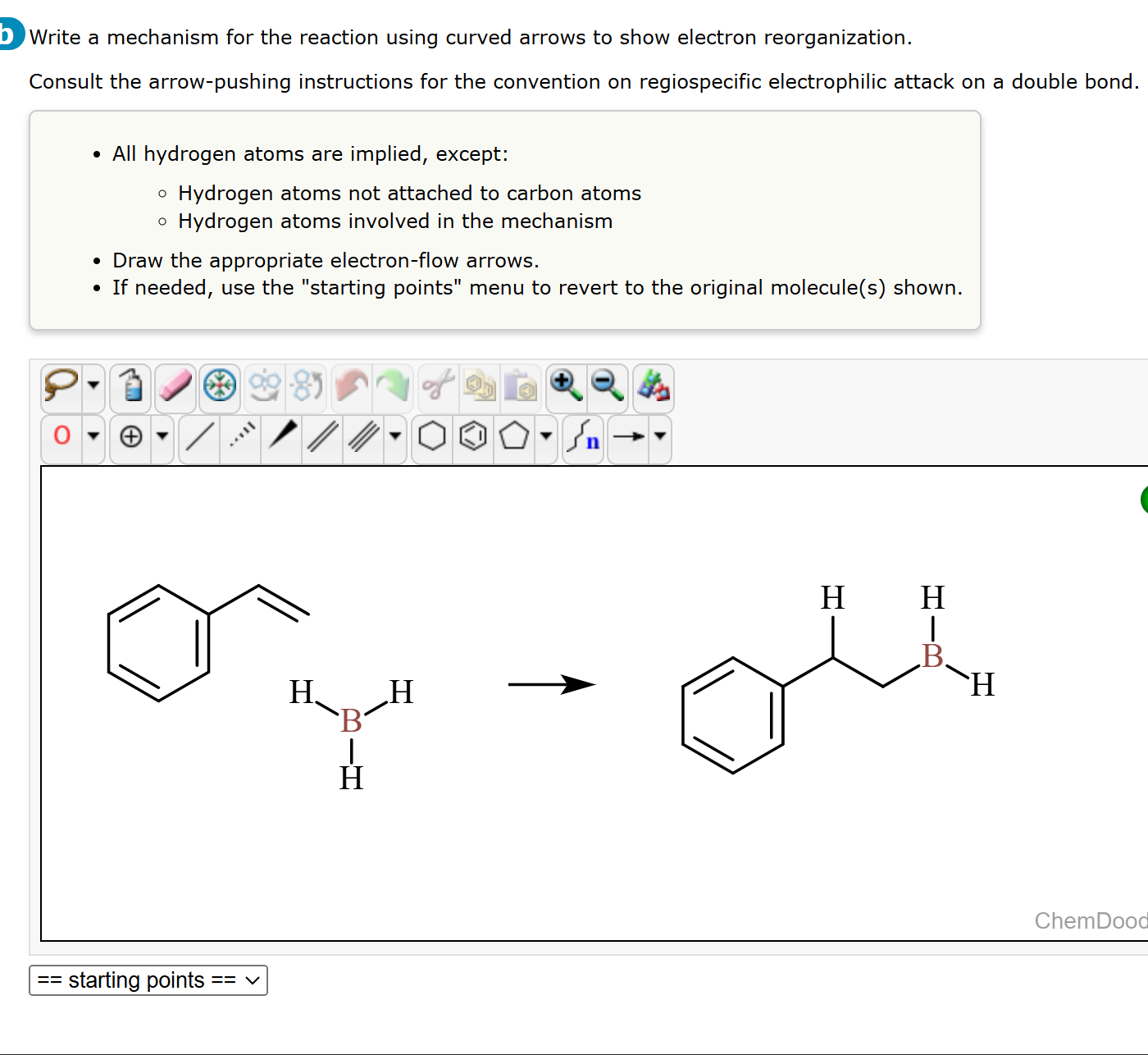Screen dimensions: 1148x1055
Task: Click the paste structure icon
Action: coord(520,386)
